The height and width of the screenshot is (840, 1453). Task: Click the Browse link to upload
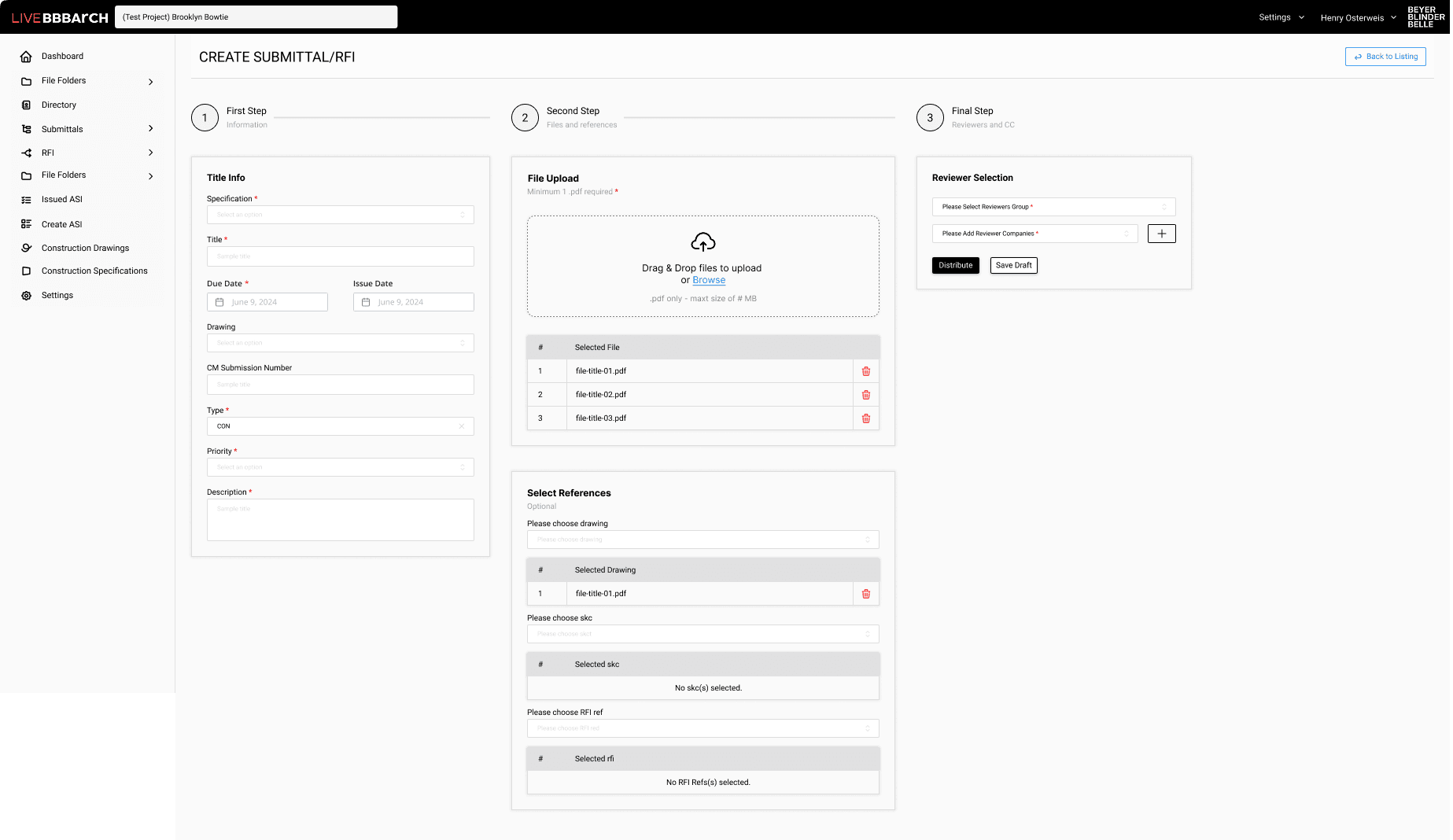pyautogui.click(x=709, y=280)
